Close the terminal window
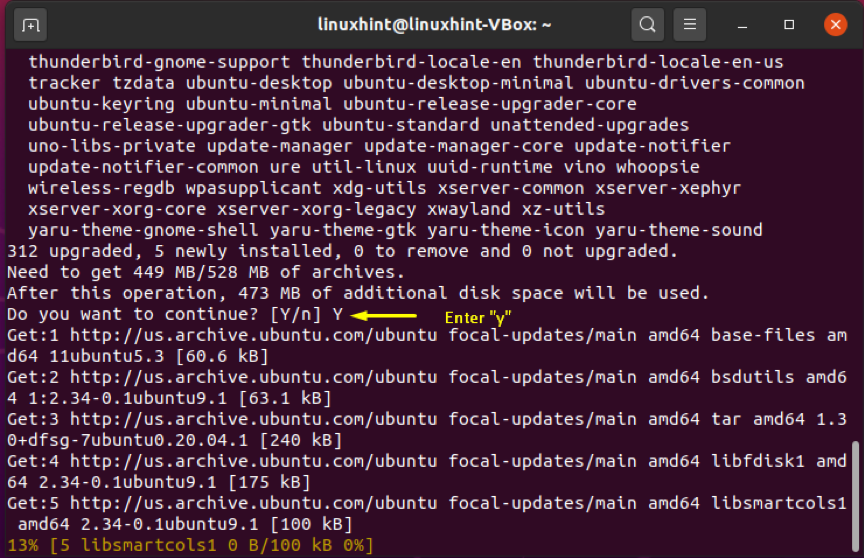The height and width of the screenshot is (558, 864). click(x=835, y=25)
